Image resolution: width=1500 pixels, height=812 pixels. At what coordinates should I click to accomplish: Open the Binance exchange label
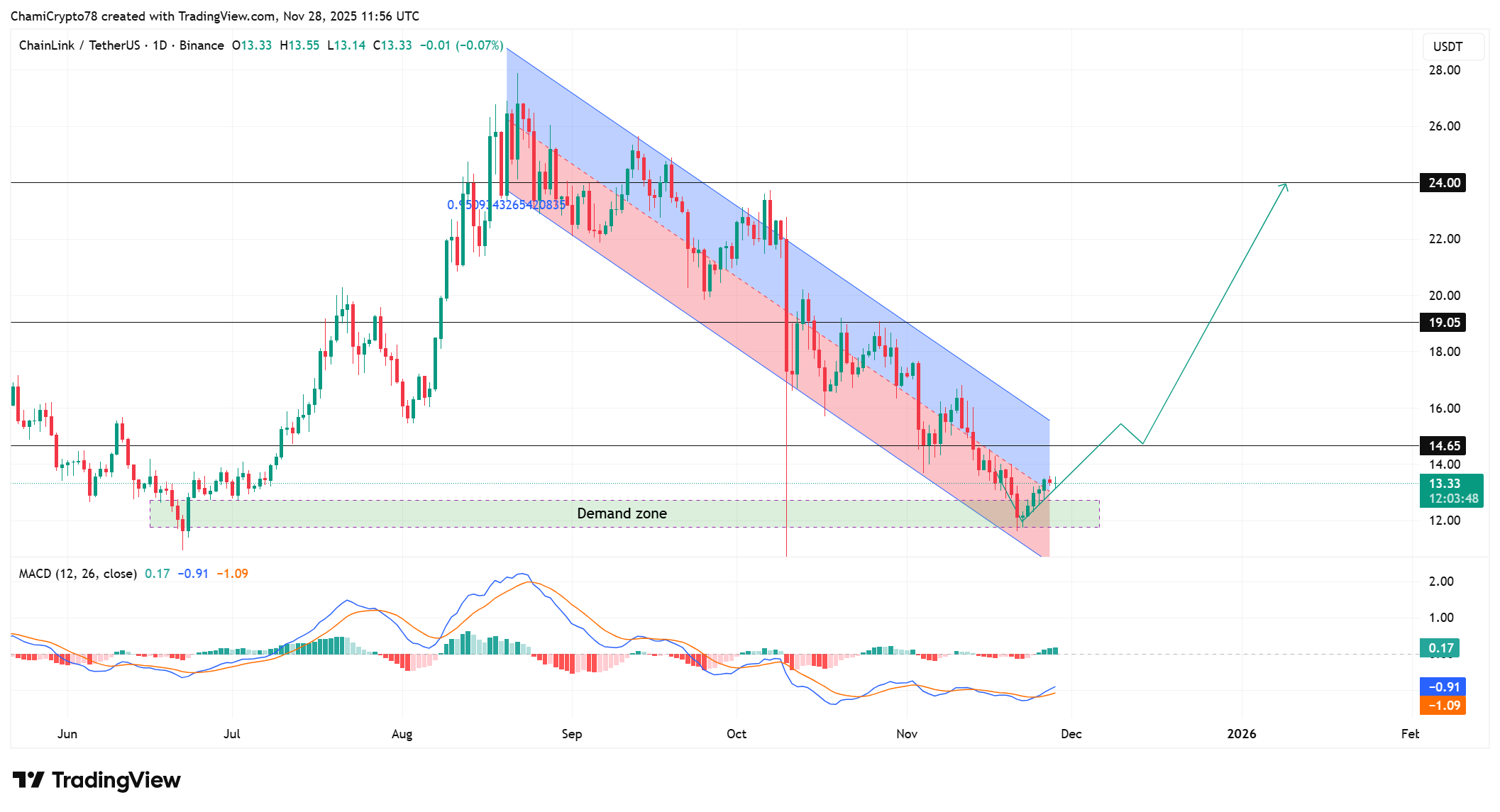coord(203,45)
